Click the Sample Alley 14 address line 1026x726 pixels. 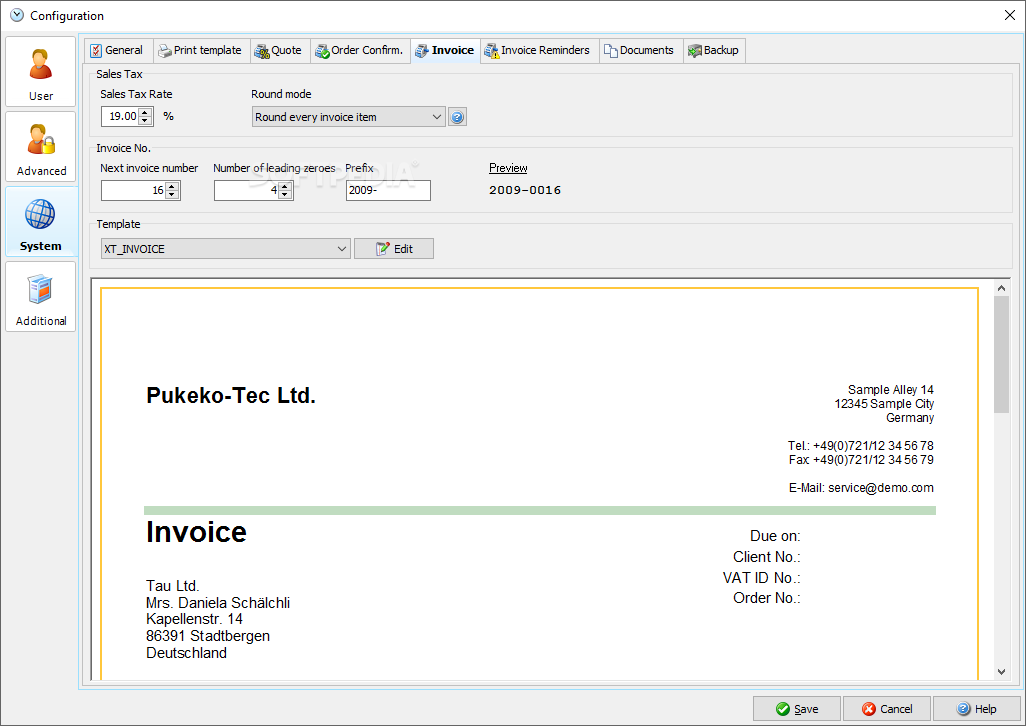point(891,390)
